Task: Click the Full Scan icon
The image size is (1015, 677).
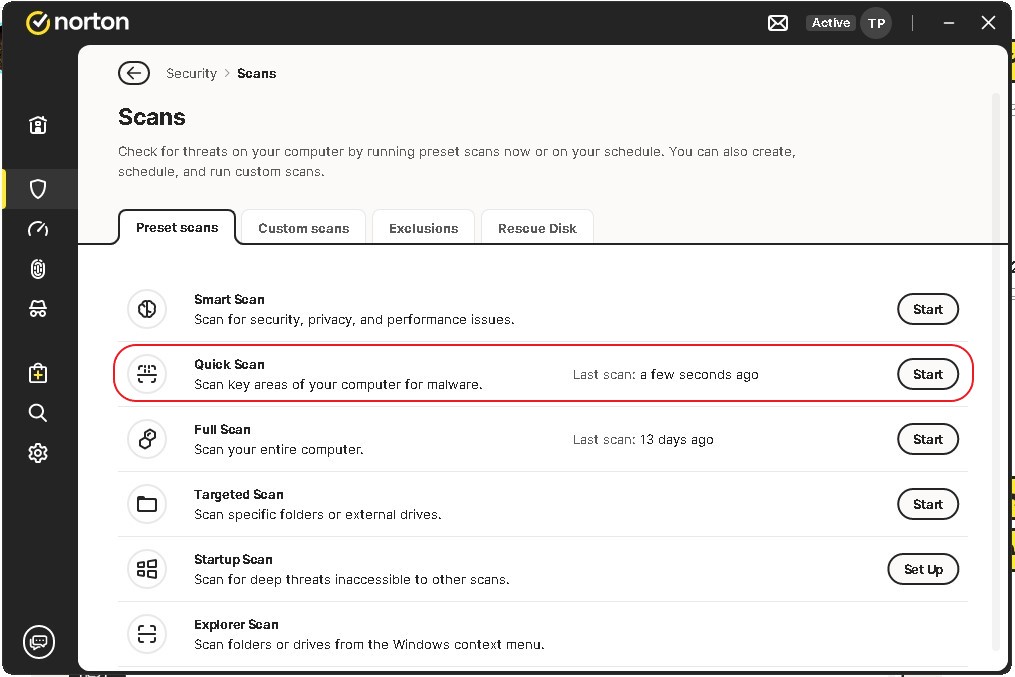Action: (147, 439)
